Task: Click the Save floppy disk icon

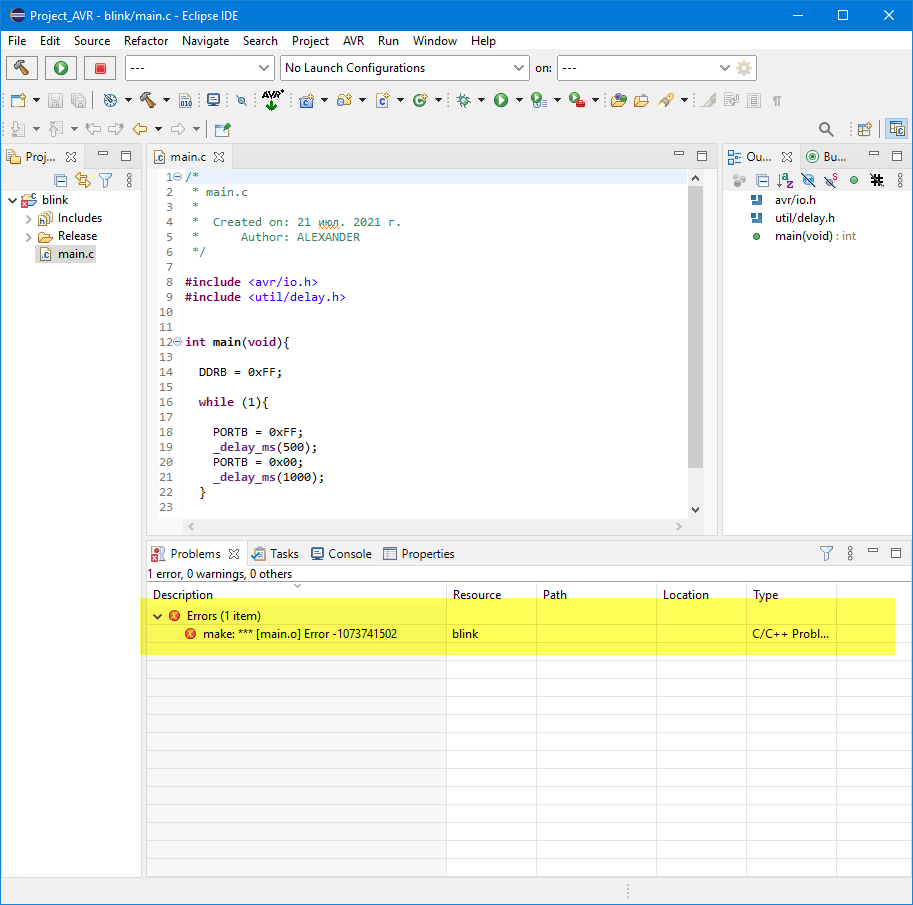Action: (x=55, y=100)
